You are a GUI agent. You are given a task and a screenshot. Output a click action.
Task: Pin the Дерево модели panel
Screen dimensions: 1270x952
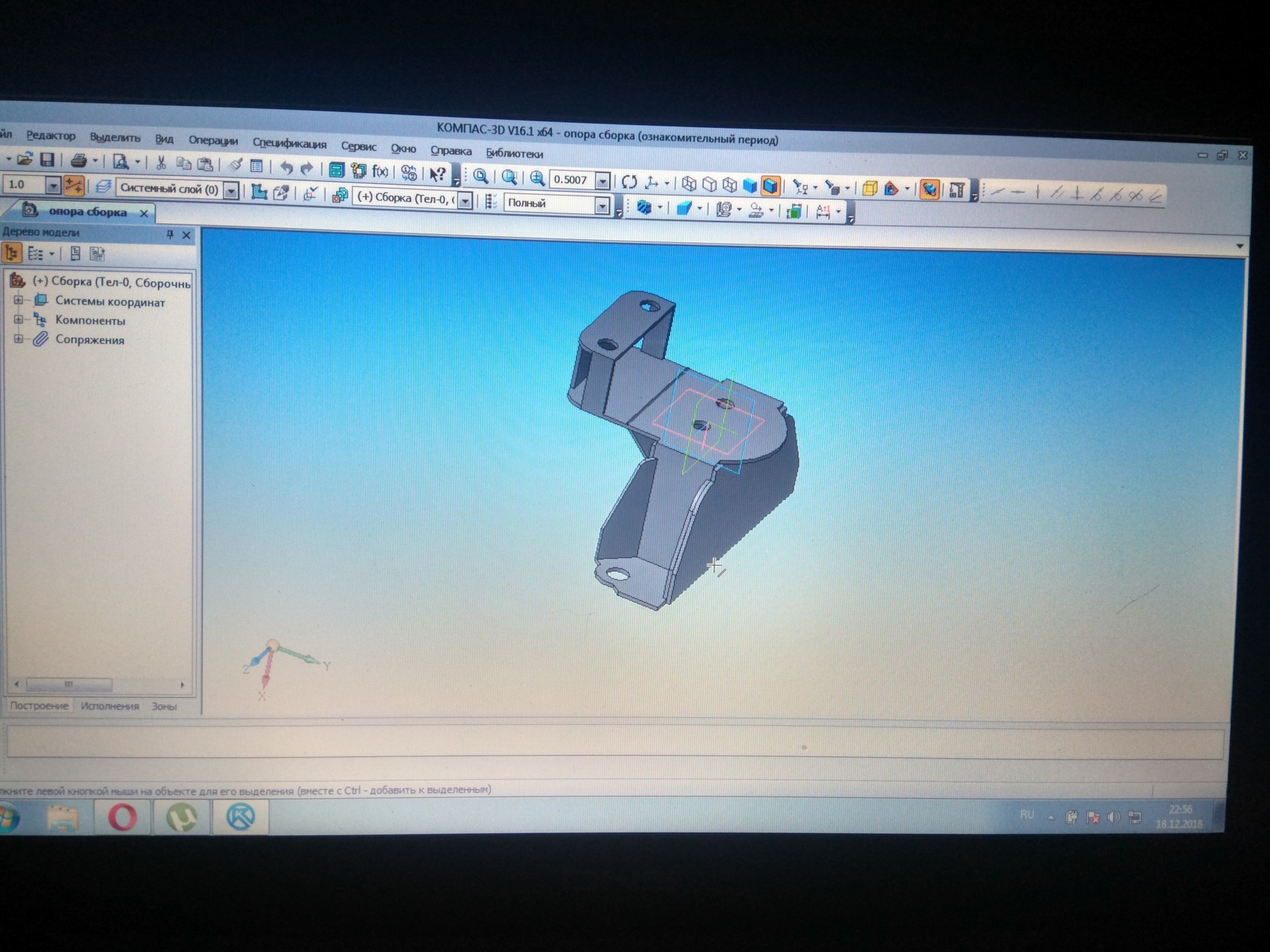170,234
